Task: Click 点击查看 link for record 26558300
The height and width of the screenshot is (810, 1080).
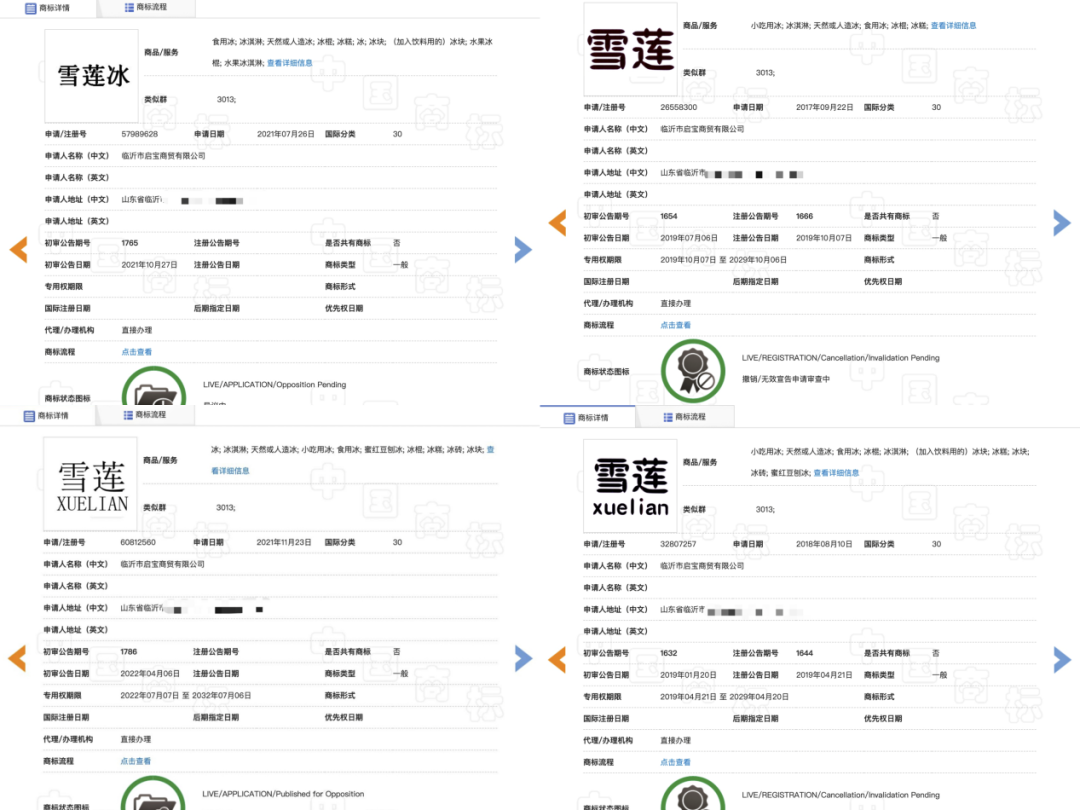Action: click(x=675, y=325)
